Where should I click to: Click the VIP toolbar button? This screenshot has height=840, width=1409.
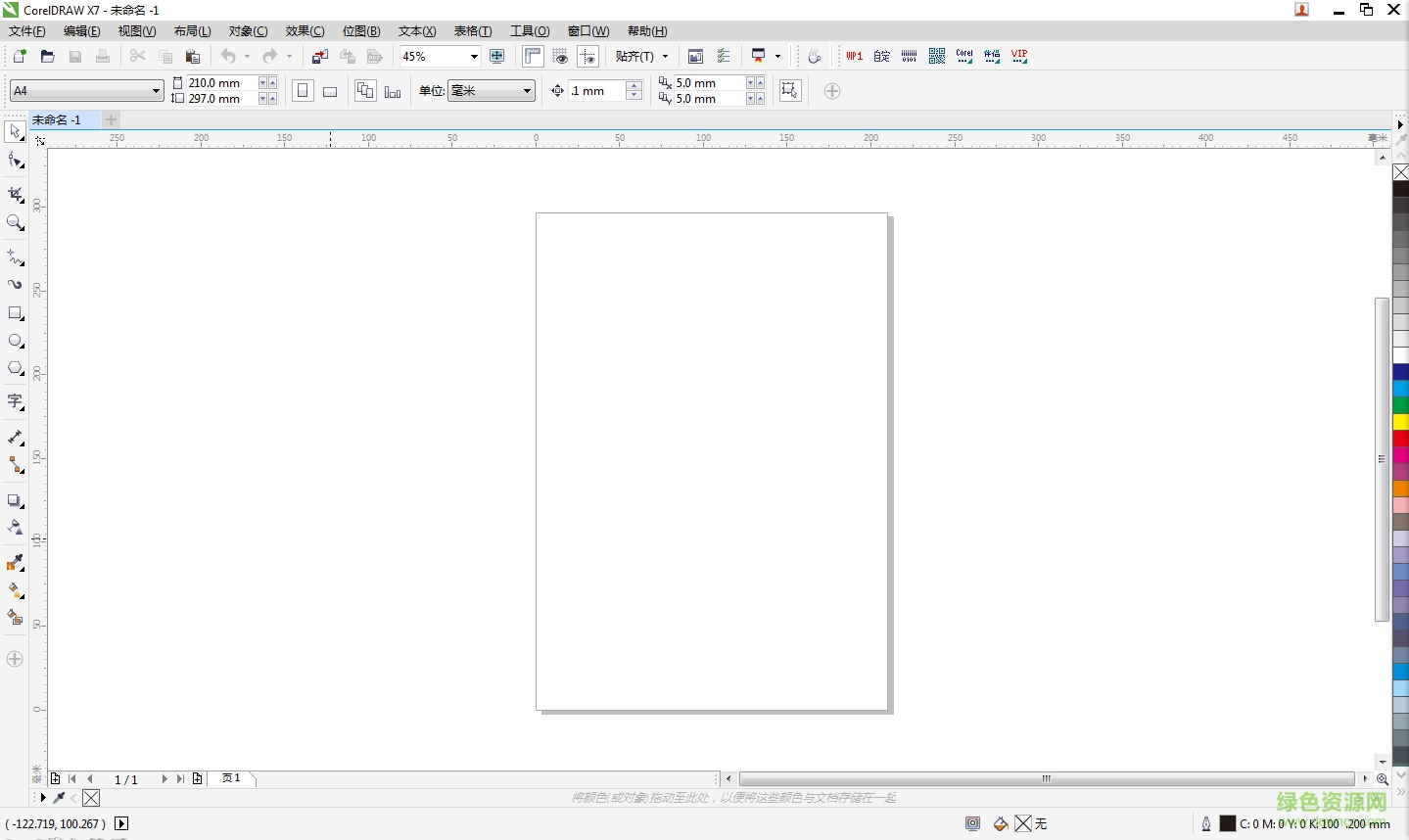pyautogui.click(x=1018, y=56)
